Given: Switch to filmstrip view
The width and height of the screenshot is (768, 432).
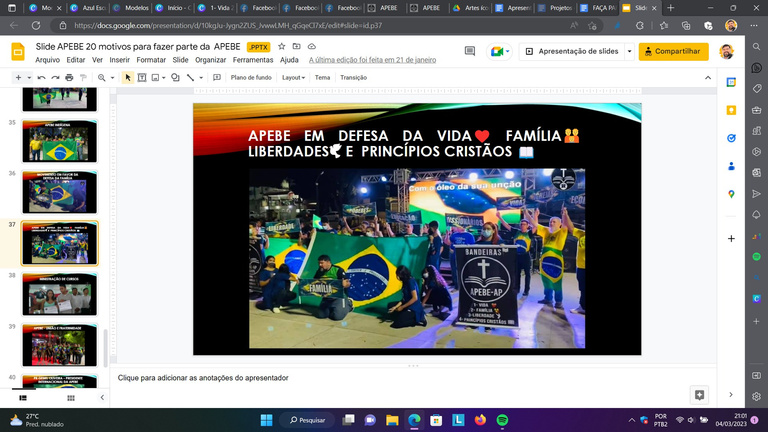Looking at the screenshot, I should 23,398.
